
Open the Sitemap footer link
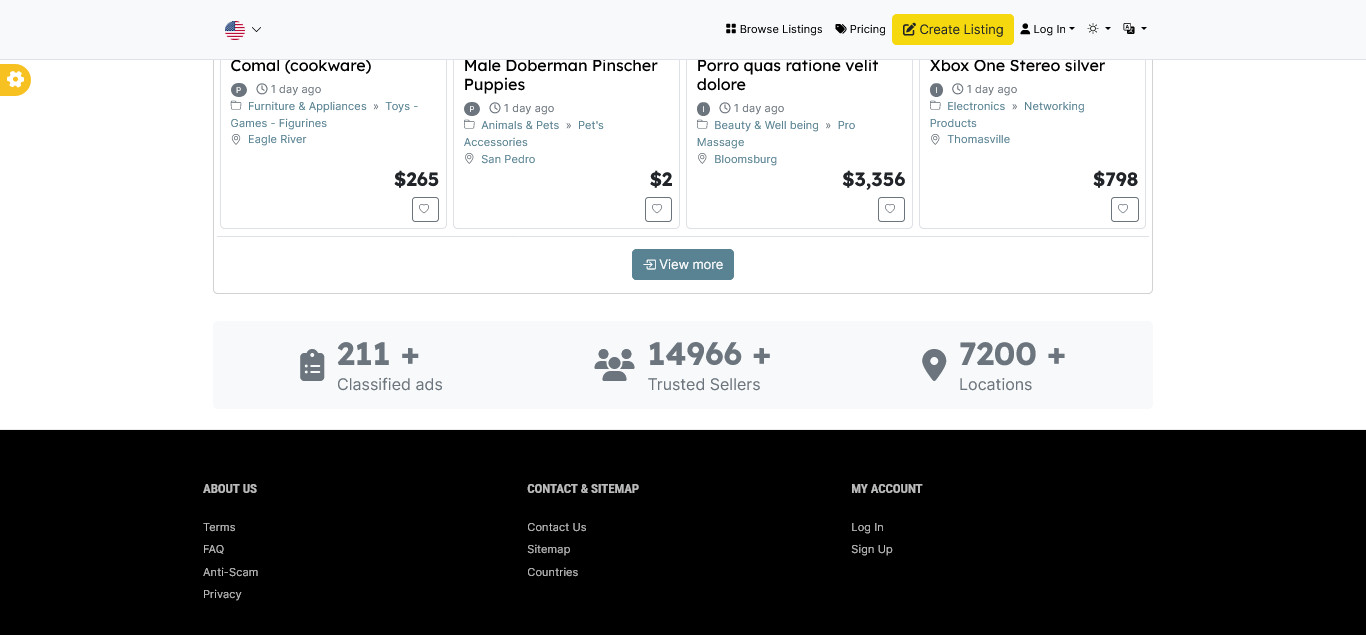549,549
